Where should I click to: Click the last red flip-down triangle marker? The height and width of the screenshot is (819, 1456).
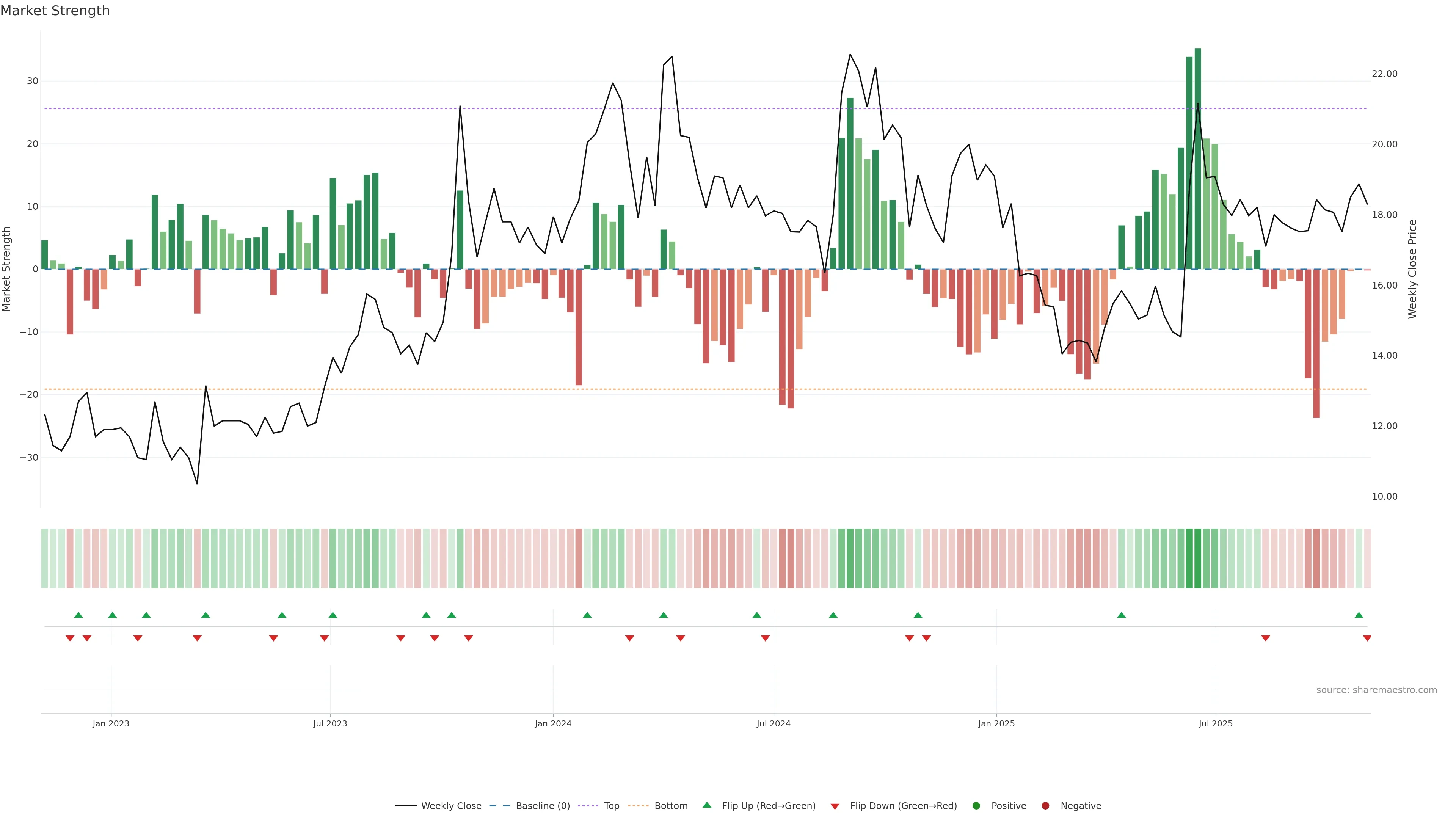pyautogui.click(x=1367, y=638)
